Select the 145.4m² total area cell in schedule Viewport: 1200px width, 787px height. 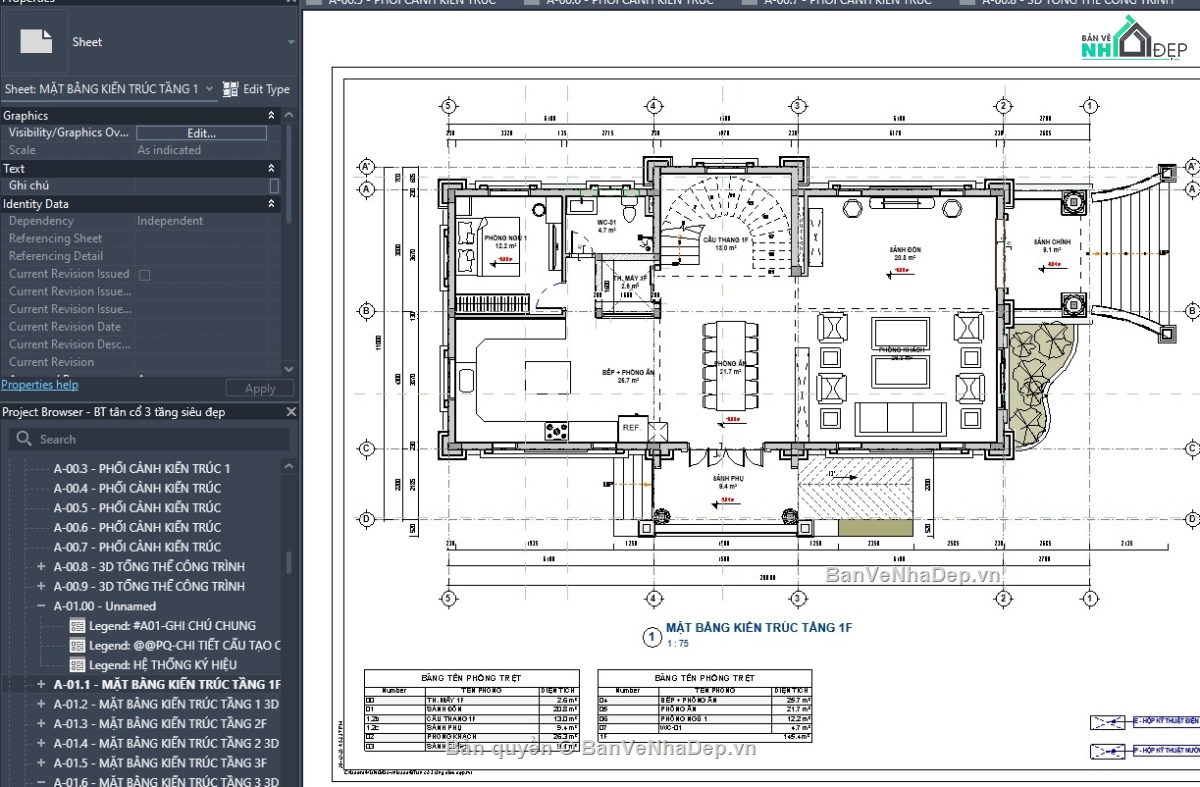(797, 737)
